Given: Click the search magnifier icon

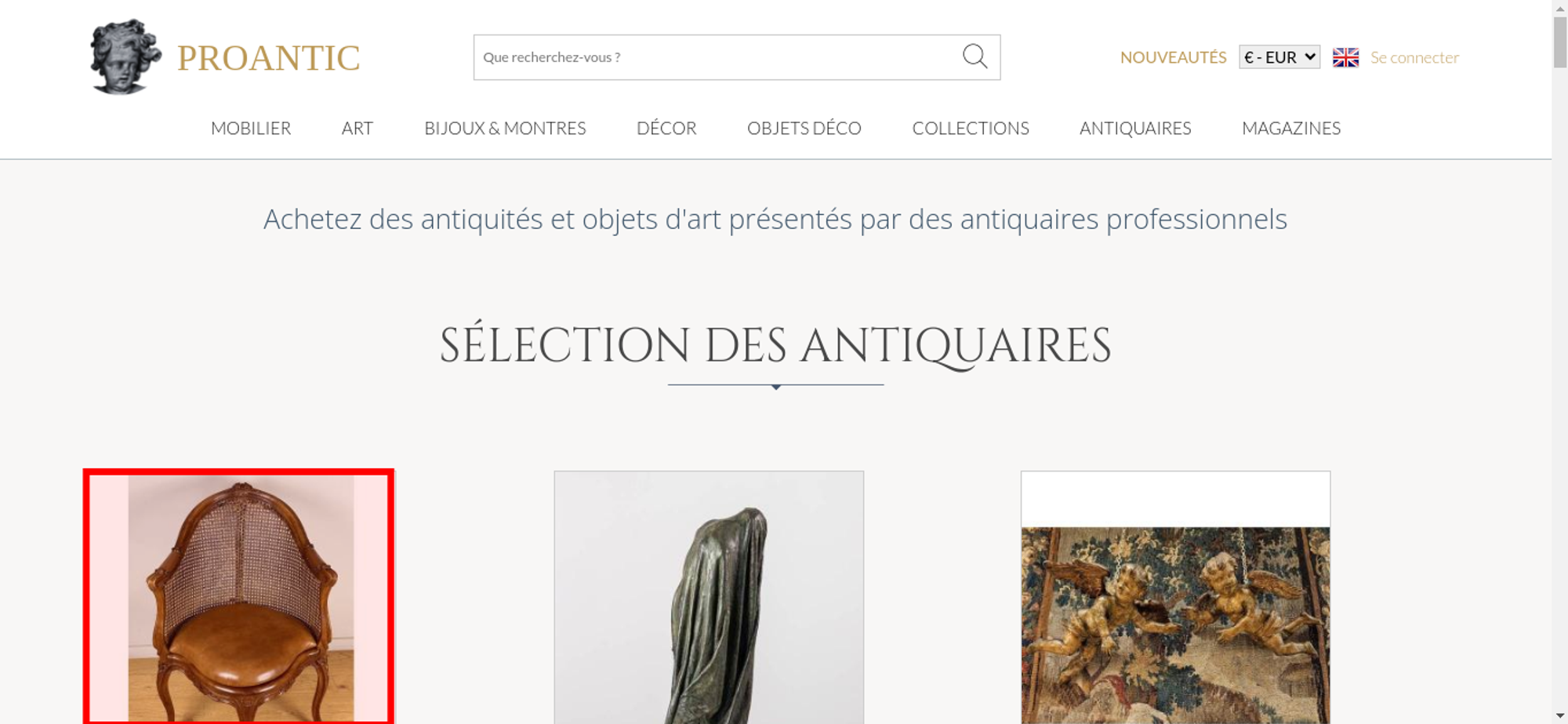Looking at the screenshot, I should [x=975, y=56].
